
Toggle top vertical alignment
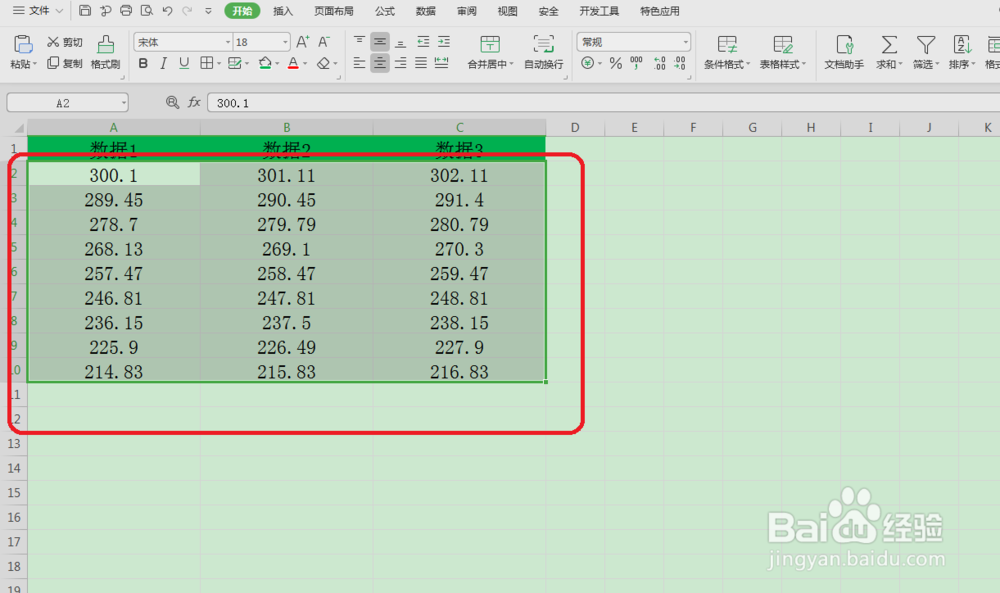click(x=359, y=42)
